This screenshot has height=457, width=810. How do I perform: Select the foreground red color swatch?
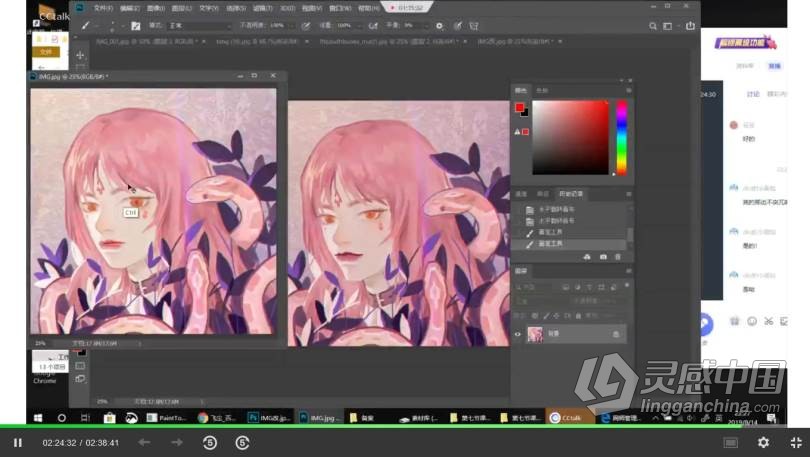(519, 107)
